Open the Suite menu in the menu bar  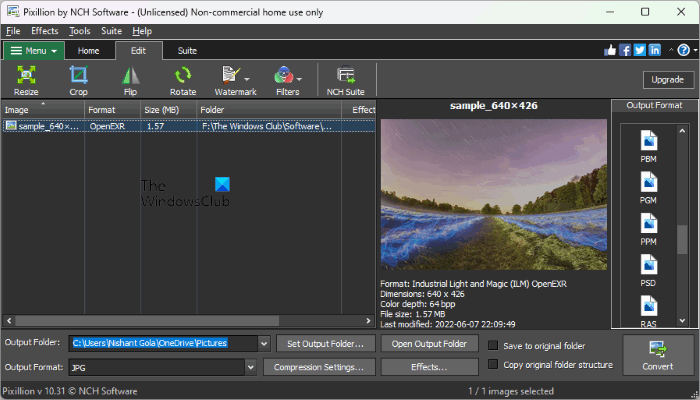pyautogui.click(x=112, y=31)
